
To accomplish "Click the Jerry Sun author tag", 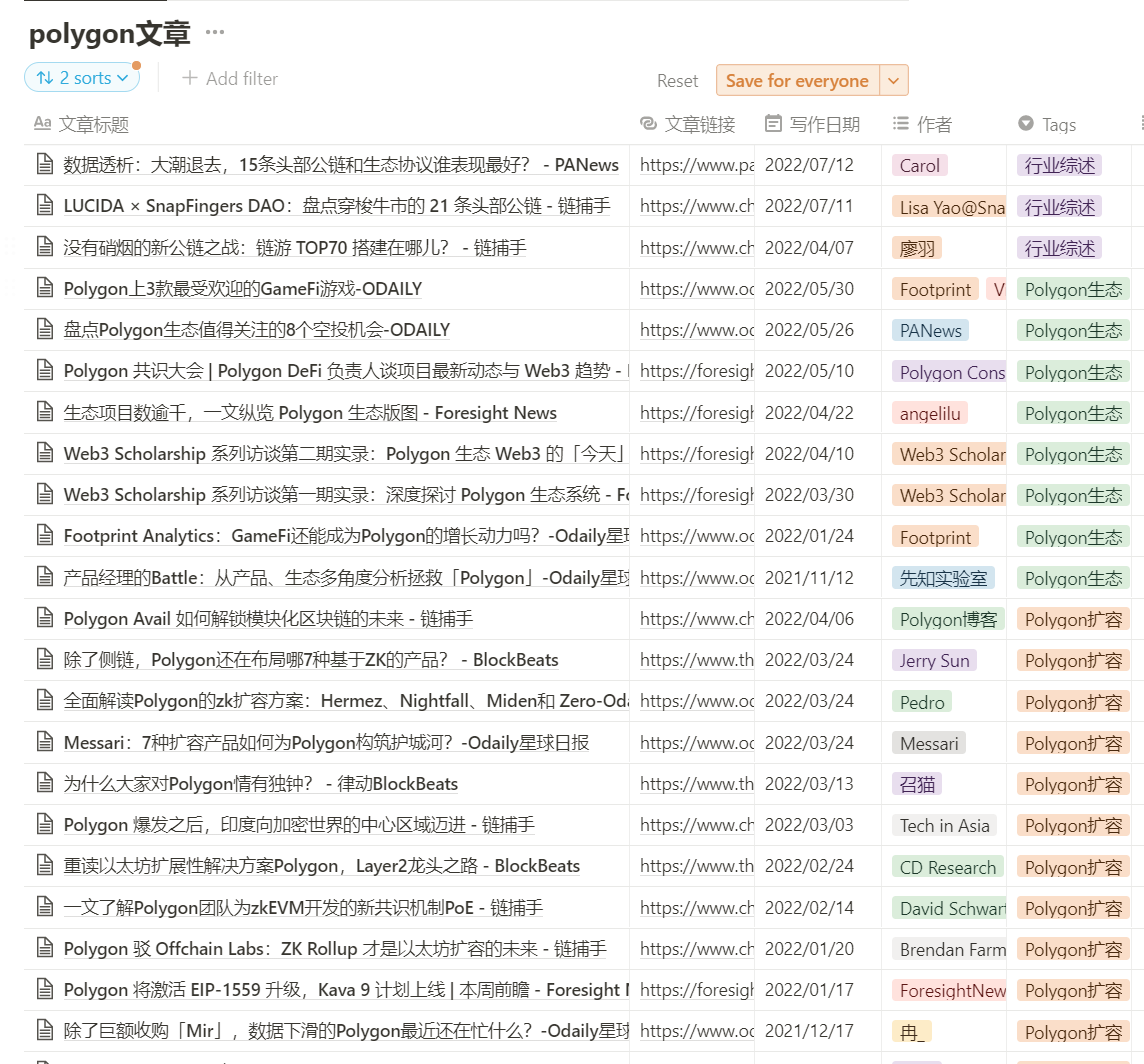I will click(x=935, y=661).
